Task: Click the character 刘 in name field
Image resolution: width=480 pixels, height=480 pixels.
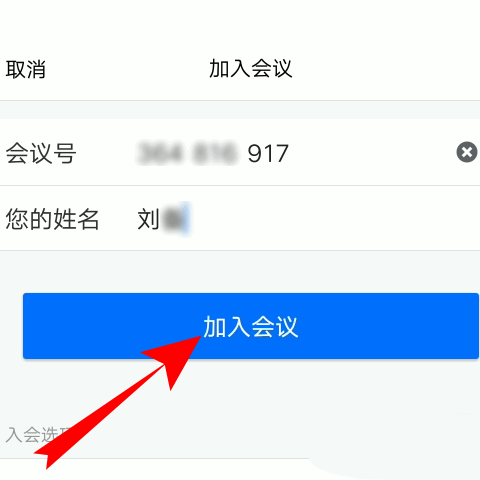Action: coord(148,219)
